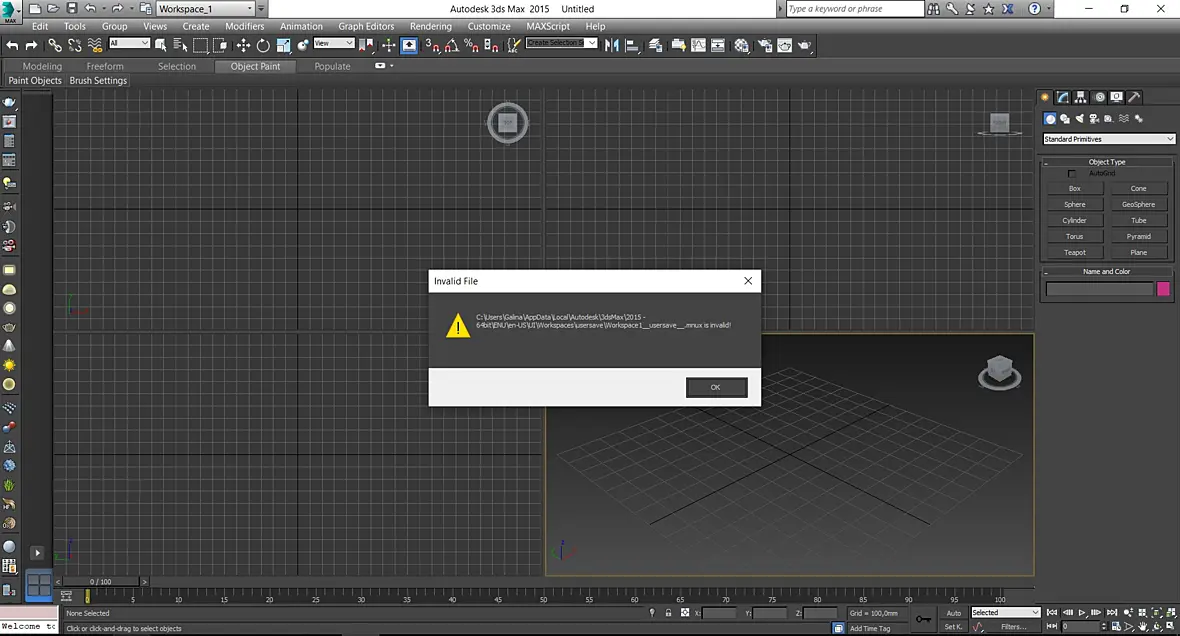Click the Set Keys key icon

coord(923,619)
